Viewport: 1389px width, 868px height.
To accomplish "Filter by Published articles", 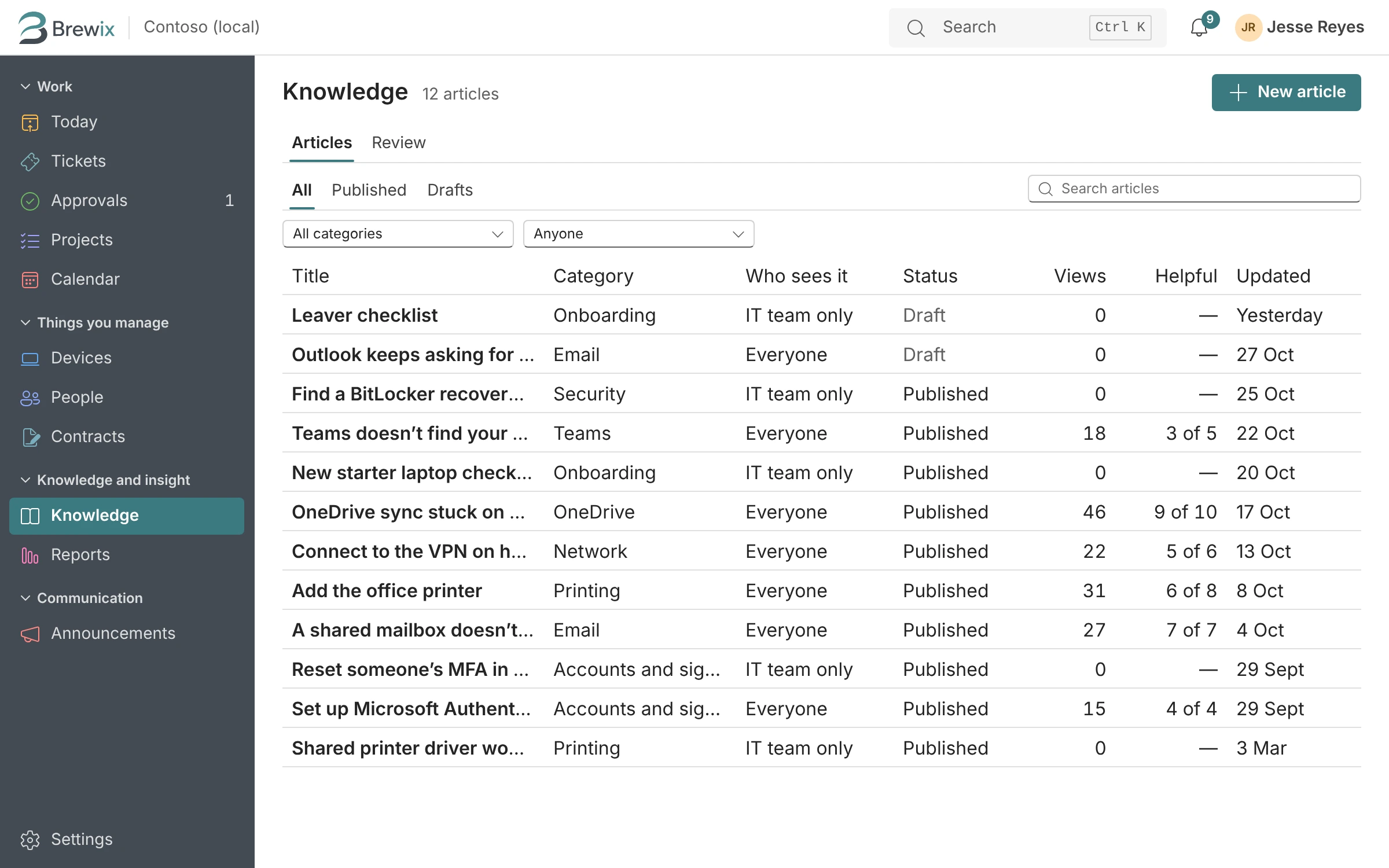I will 369,190.
